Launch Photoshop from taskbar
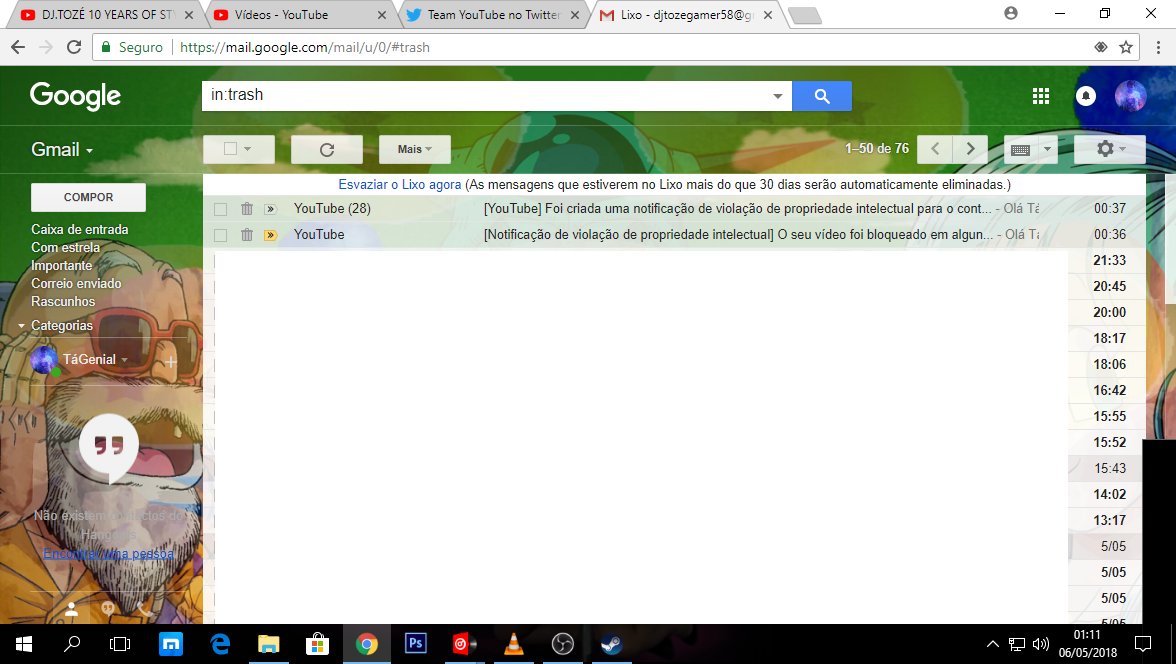The image size is (1176, 664). [x=416, y=644]
